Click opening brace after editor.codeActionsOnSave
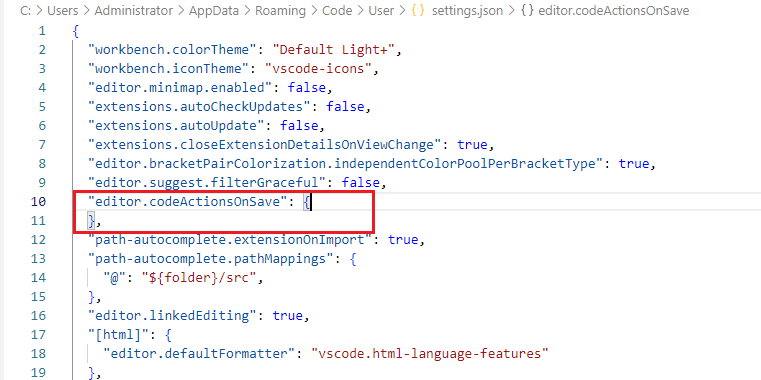This screenshot has height=380, width=761. [x=307, y=201]
